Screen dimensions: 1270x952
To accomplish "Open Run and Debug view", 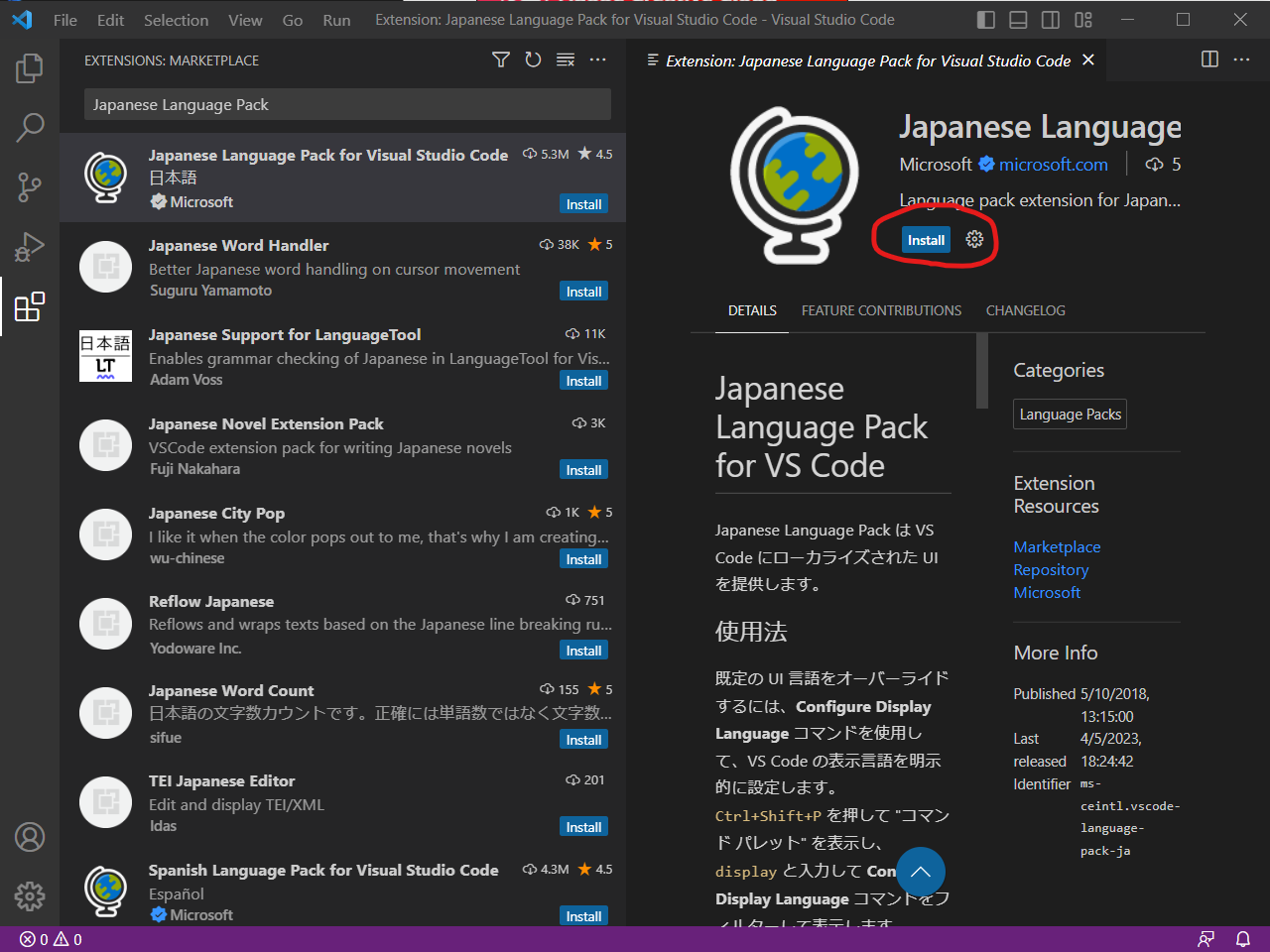I will point(30,246).
